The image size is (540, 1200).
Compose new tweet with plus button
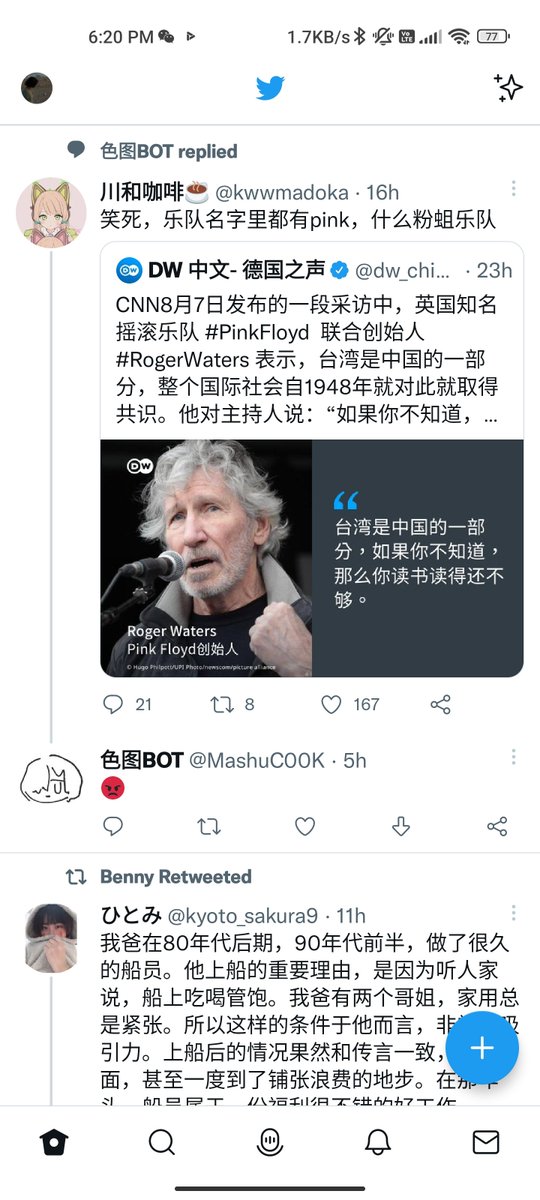[482, 1048]
